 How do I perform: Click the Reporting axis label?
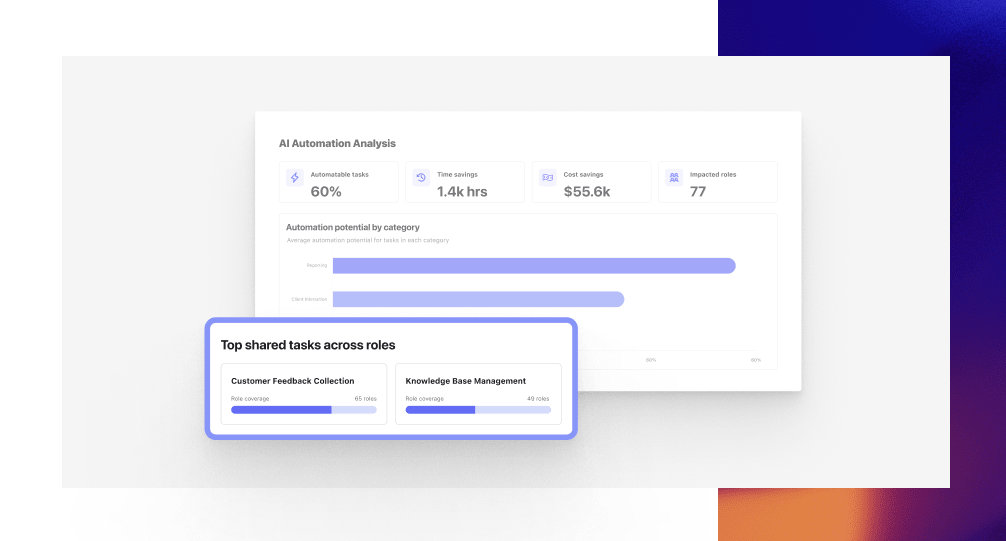[x=317, y=265]
